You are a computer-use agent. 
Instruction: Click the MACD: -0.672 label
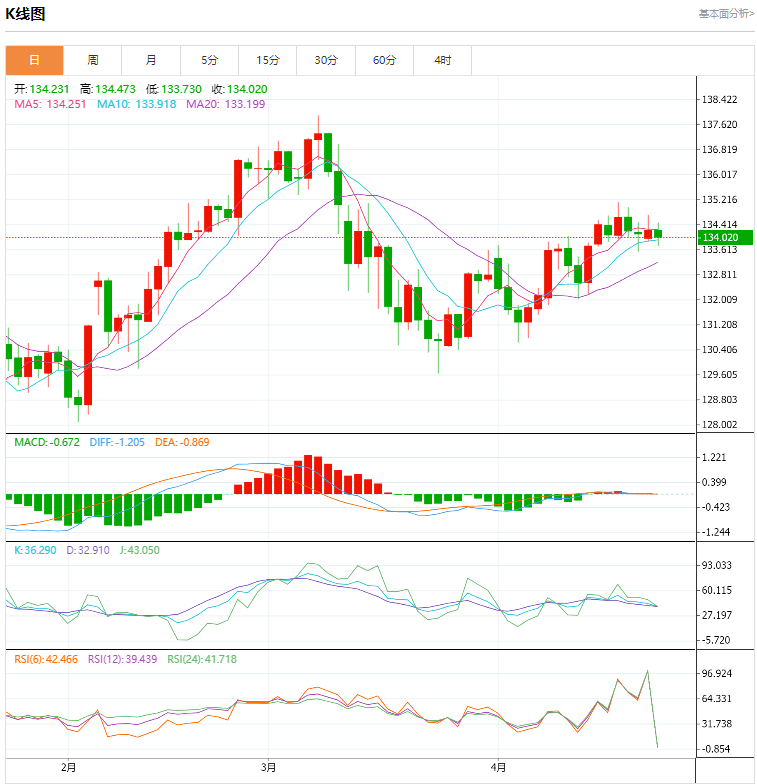coord(47,442)
